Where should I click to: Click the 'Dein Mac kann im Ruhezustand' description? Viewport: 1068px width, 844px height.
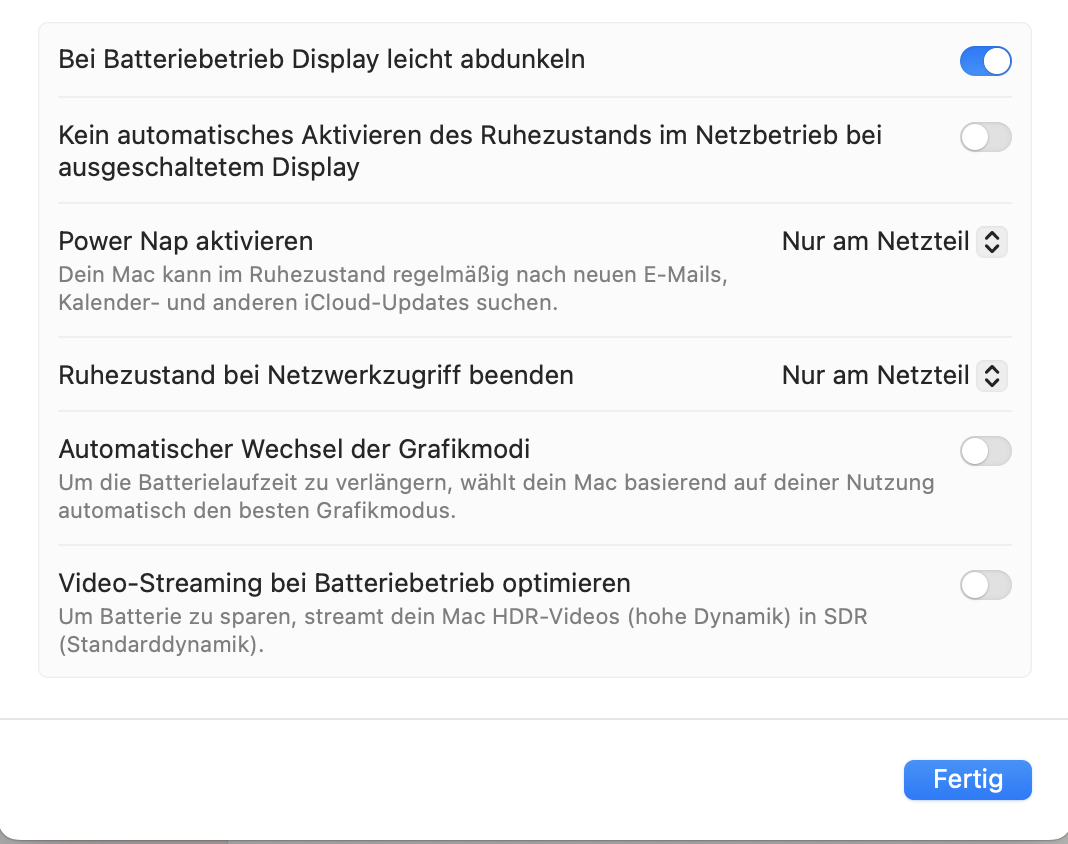tap(393, 288)
